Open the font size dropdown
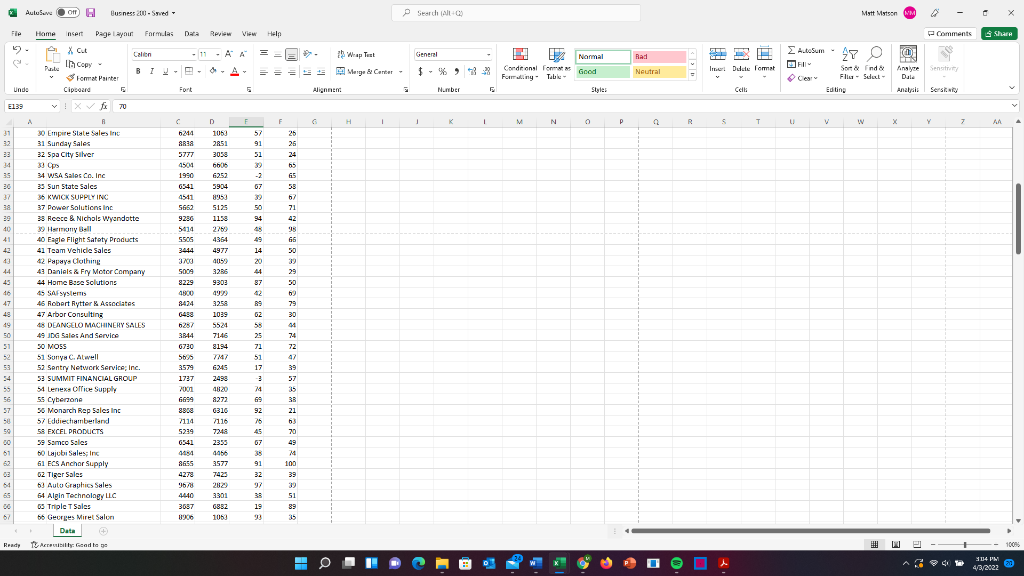Image resolution: width=1024 pixels, height=576 pixels. [x=216, y=53]
